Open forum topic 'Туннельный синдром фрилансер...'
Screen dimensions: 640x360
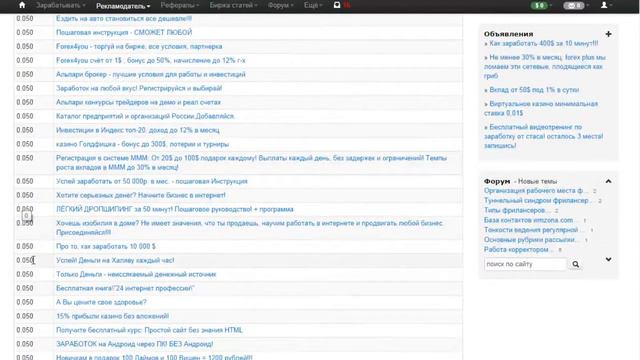click(538, 200)
